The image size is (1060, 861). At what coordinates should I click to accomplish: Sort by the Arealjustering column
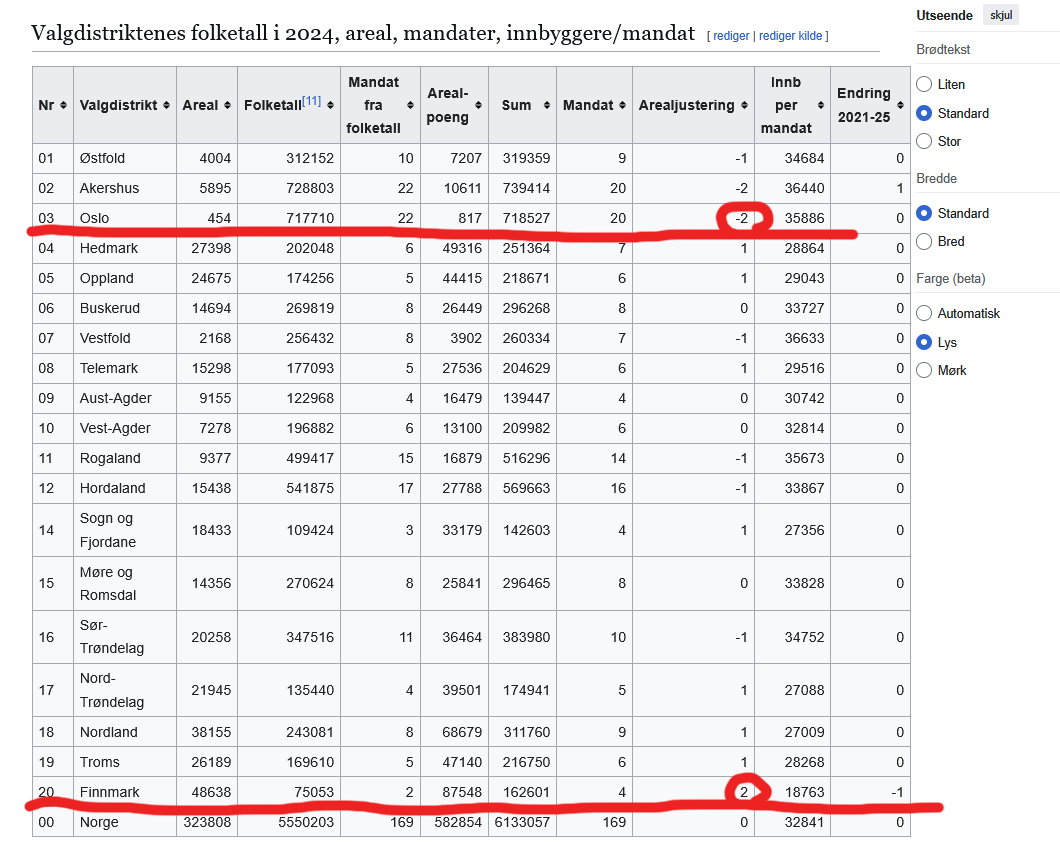click(x=743, y=105)
